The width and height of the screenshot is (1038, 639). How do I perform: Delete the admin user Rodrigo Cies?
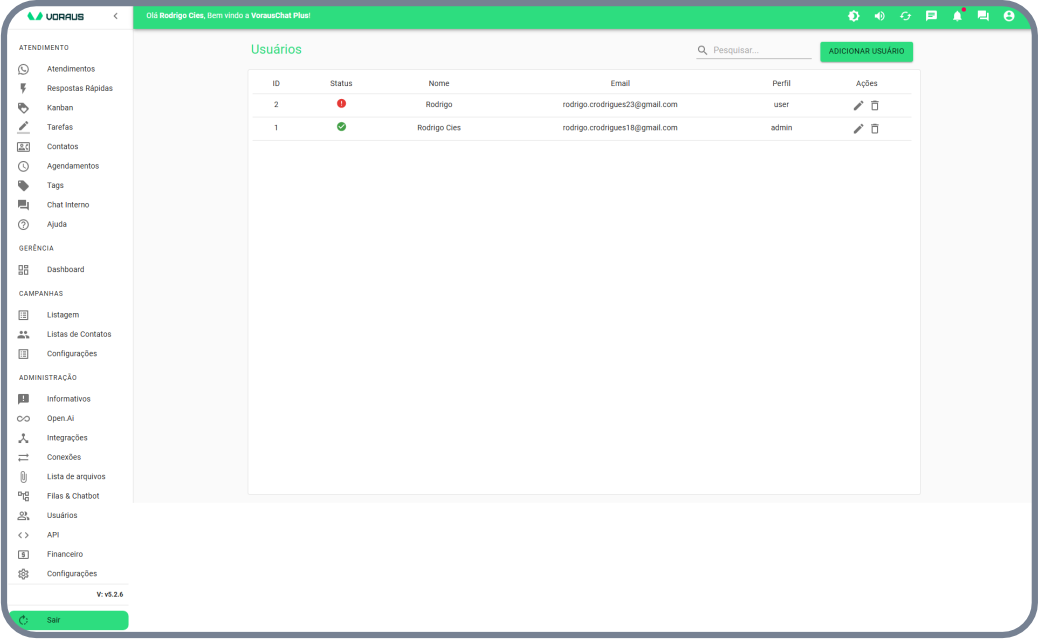click(x=875, y=128)
